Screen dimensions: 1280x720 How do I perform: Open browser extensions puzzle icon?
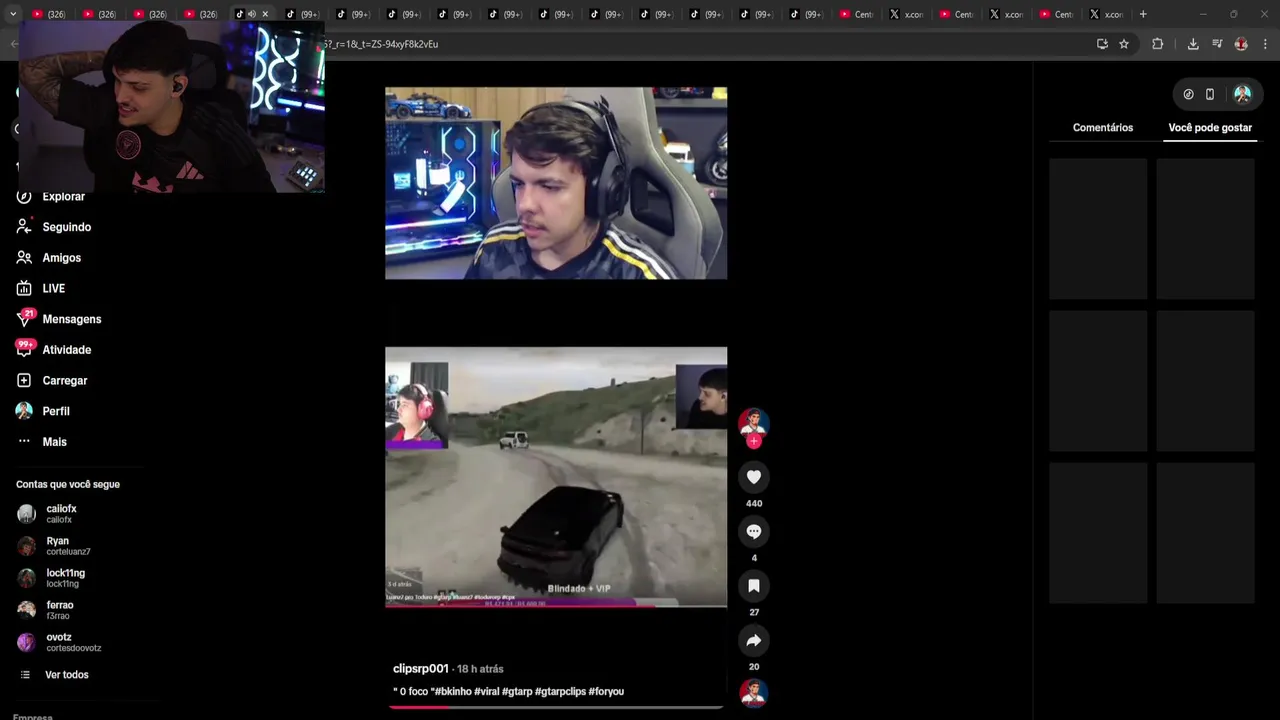point(1158,44)
